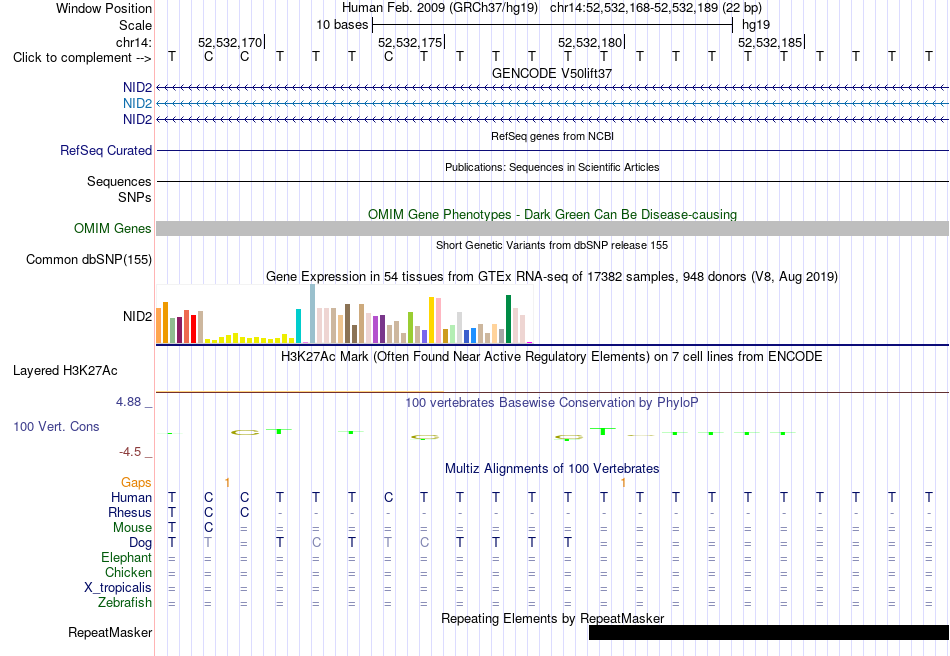
Task: Click the SNPs publications track label
Action: click(135, 197)
